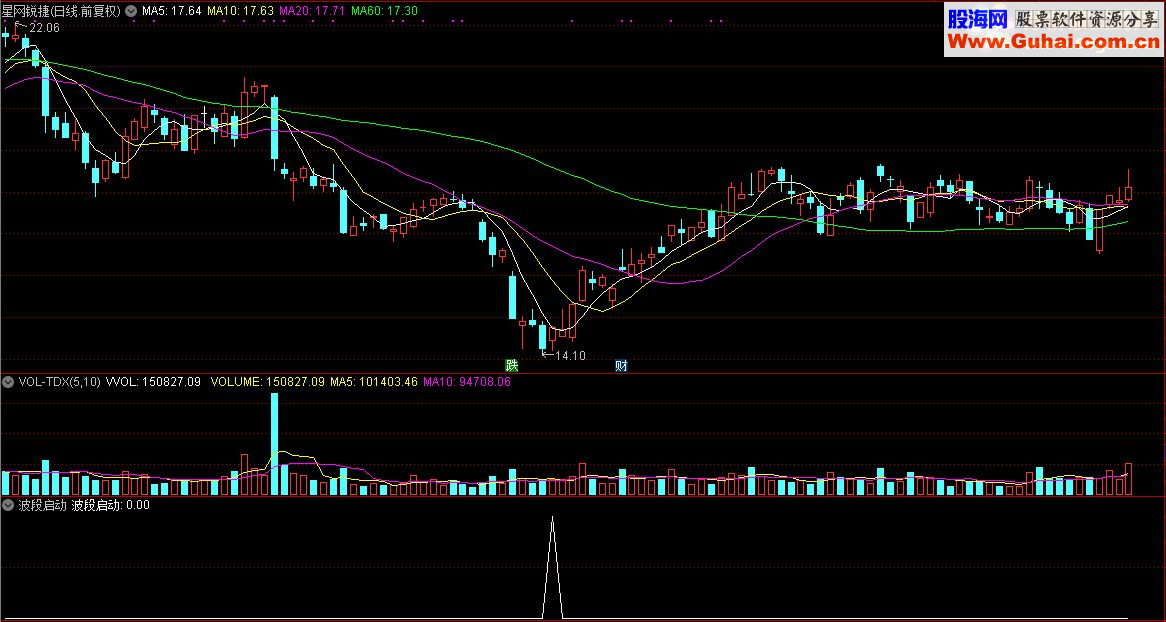Click the blue 财 financial marker
The height and width of the screenshot is (622, 1166).
click(621, 365)
